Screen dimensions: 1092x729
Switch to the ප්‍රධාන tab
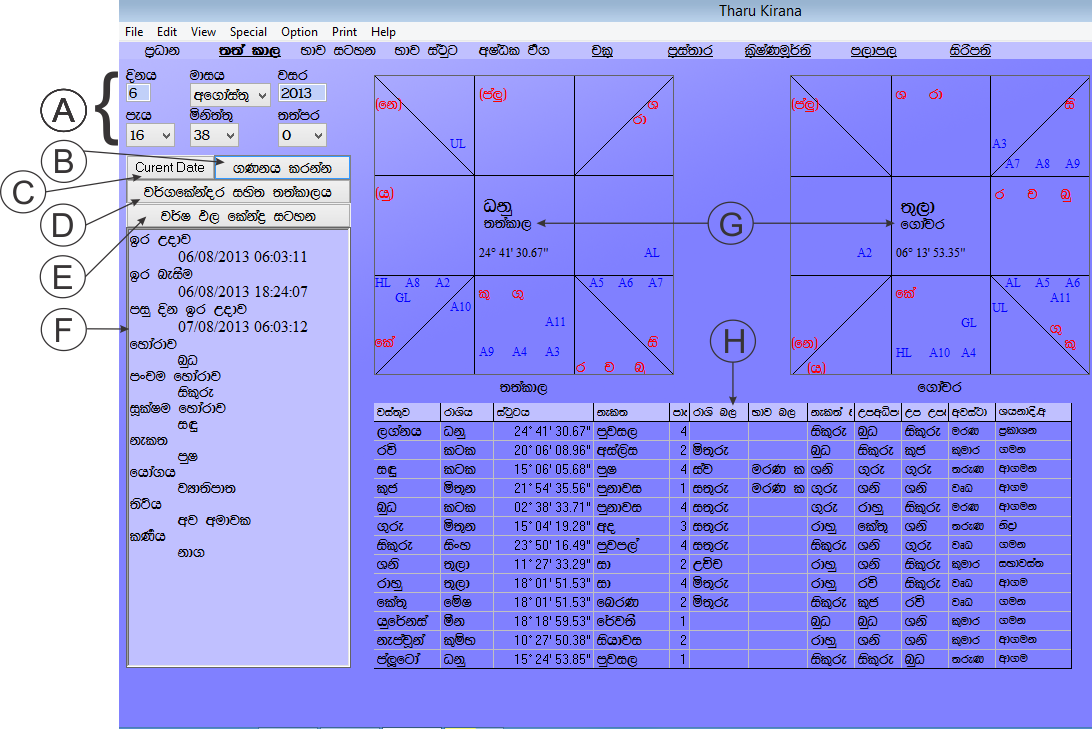point(162,51)
